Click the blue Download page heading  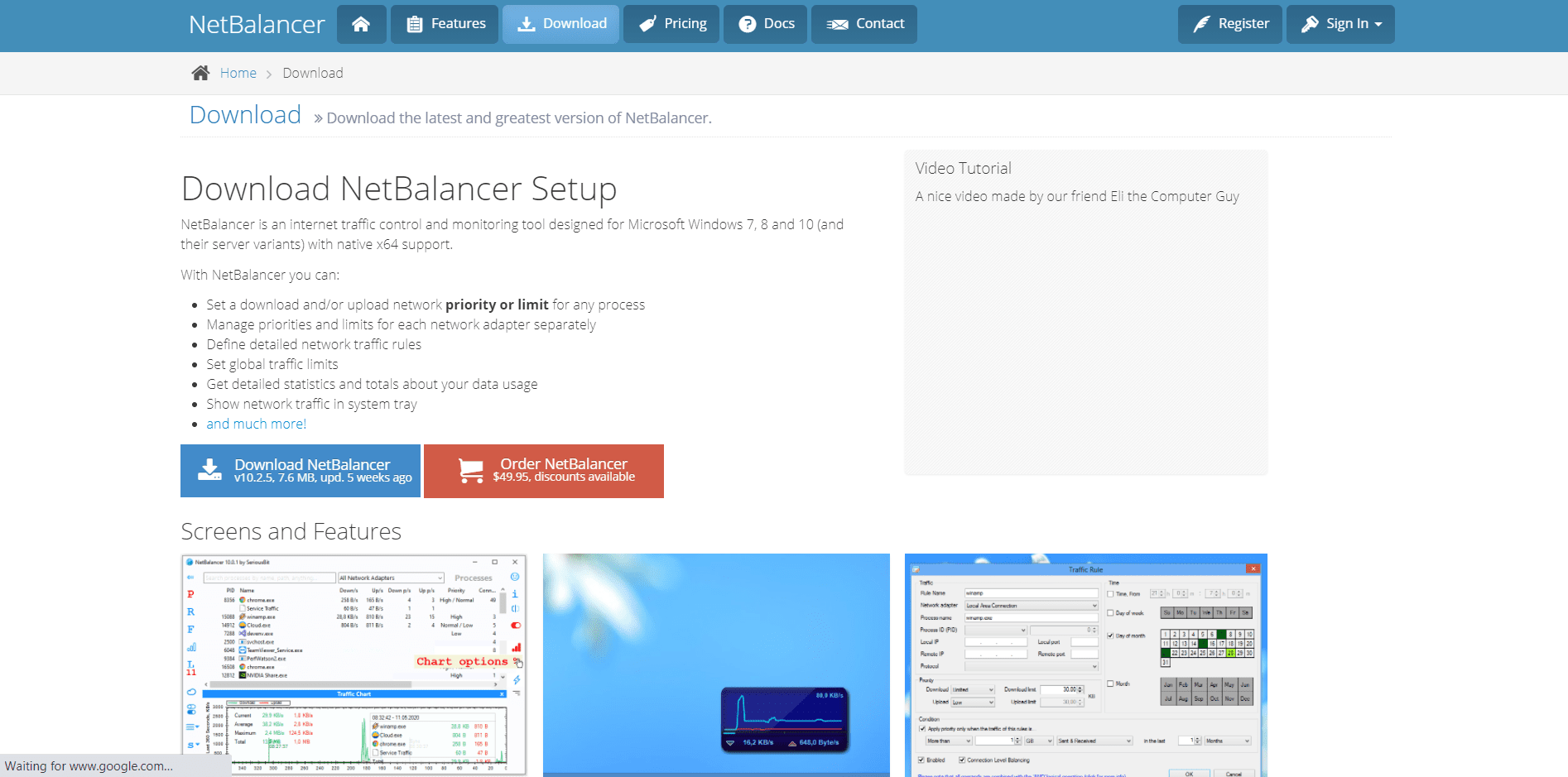[245, 115]
